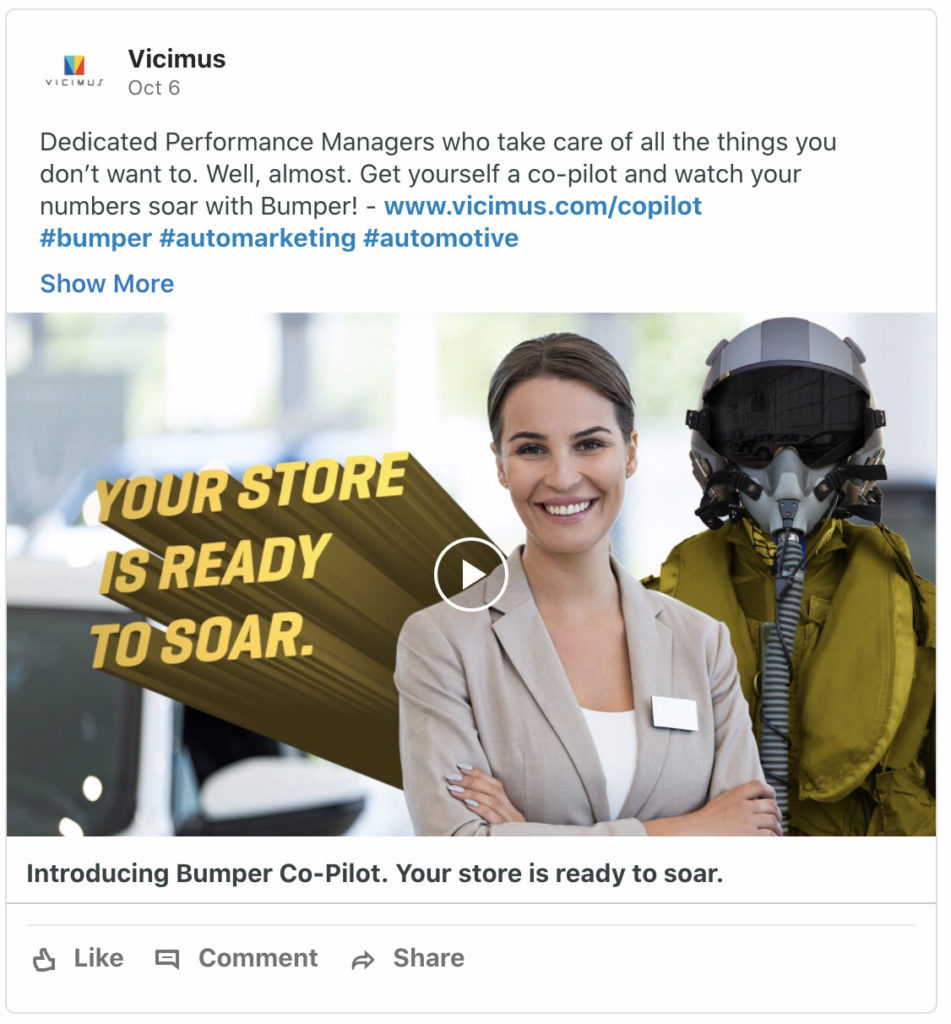Image resolution: width=951 pixels, height=1024 pixels.
Task: Click the Oct 6 post date
Action: click(153, 88)
